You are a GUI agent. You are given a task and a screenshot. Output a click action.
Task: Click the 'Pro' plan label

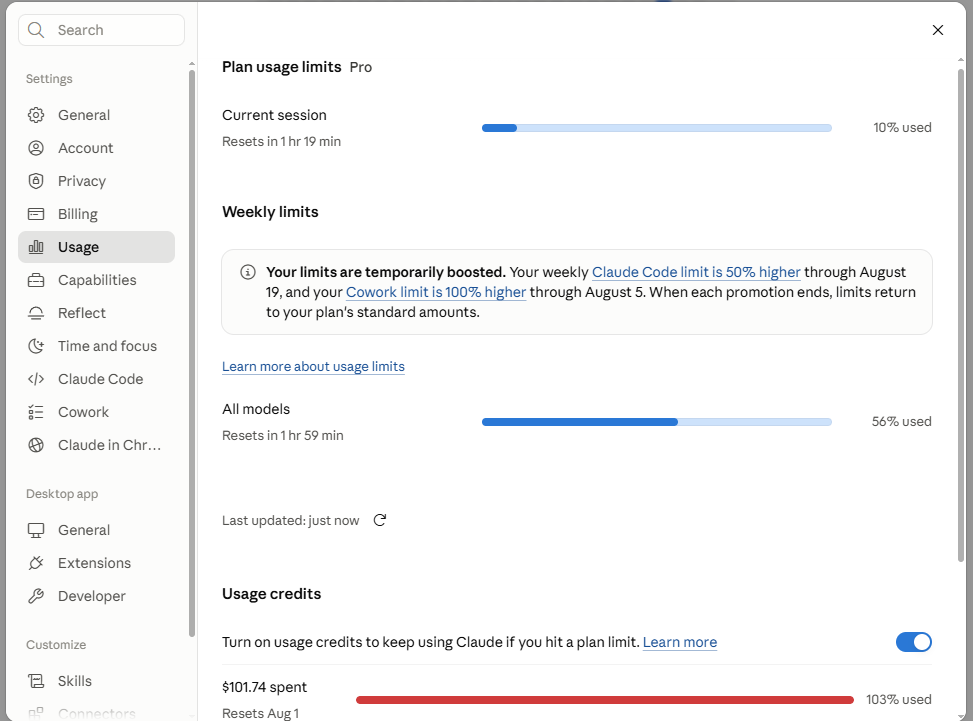[361, 67]
